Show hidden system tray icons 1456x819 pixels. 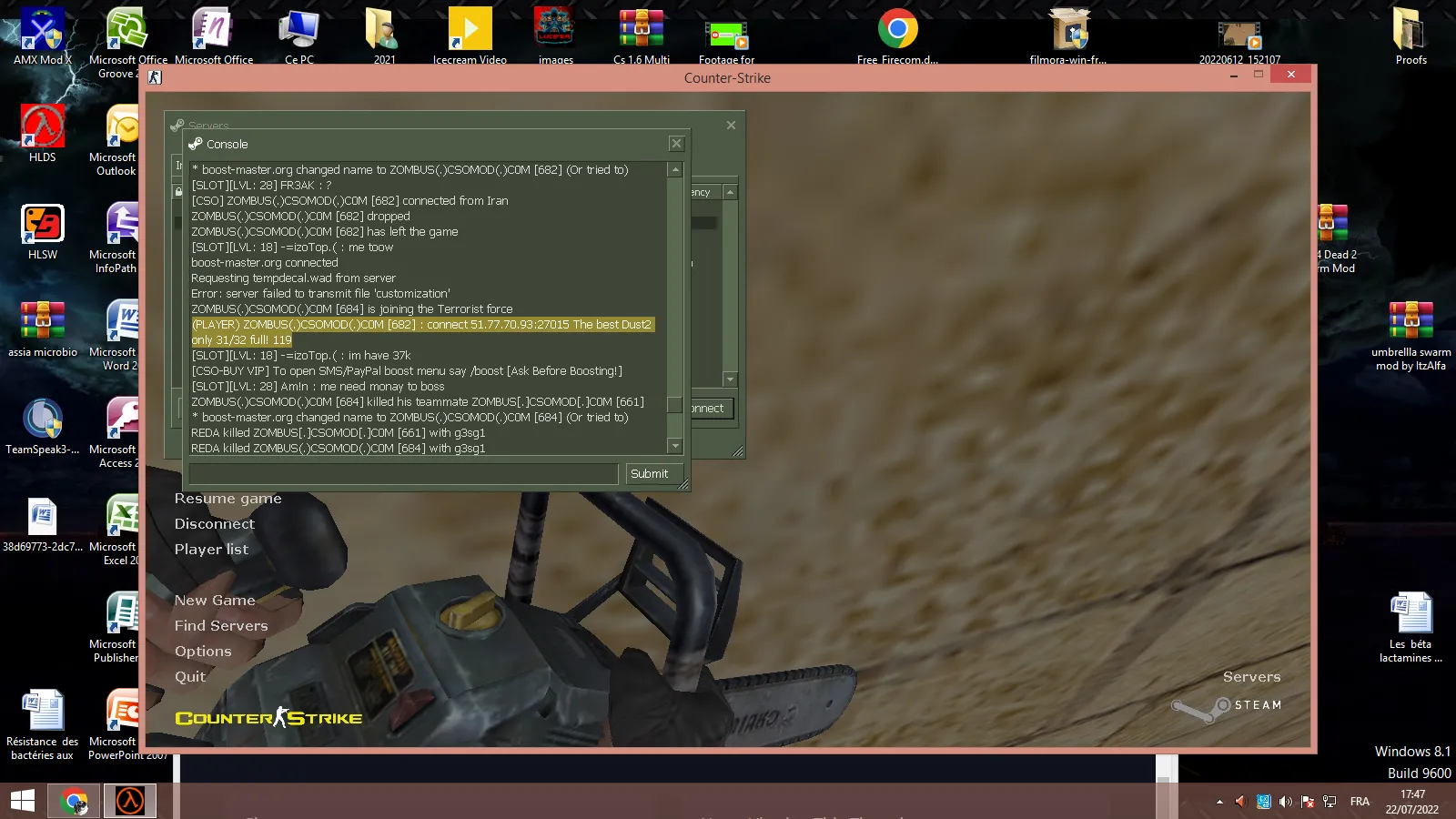click(1219, 802)
